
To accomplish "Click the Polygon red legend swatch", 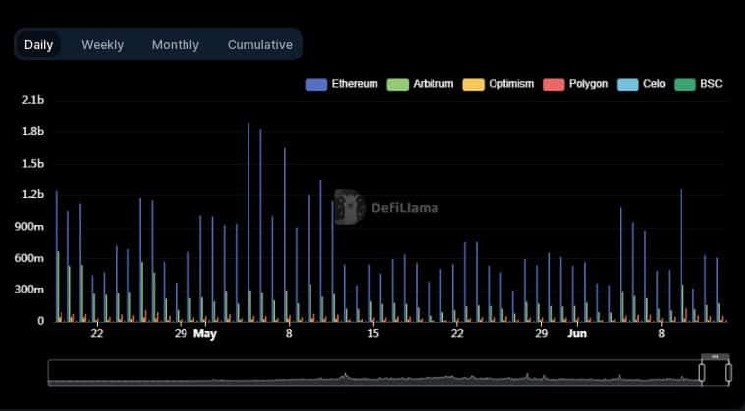I will click(558, 84).
